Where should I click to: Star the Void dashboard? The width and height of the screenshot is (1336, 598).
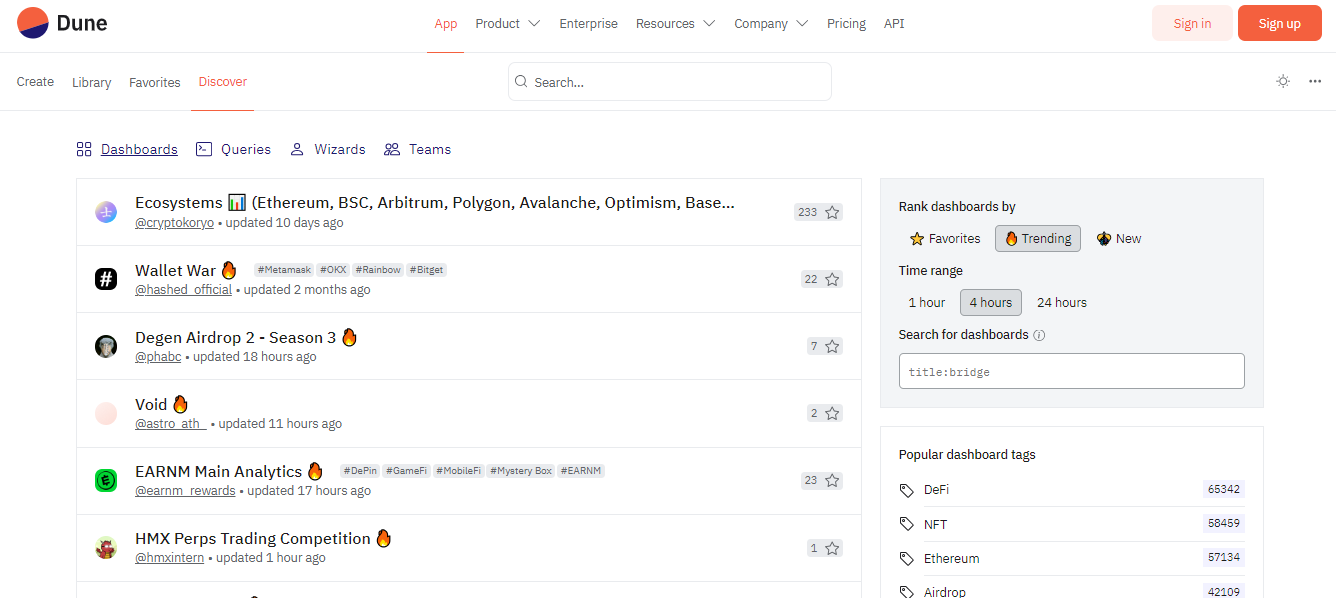(x=832, y=413)
